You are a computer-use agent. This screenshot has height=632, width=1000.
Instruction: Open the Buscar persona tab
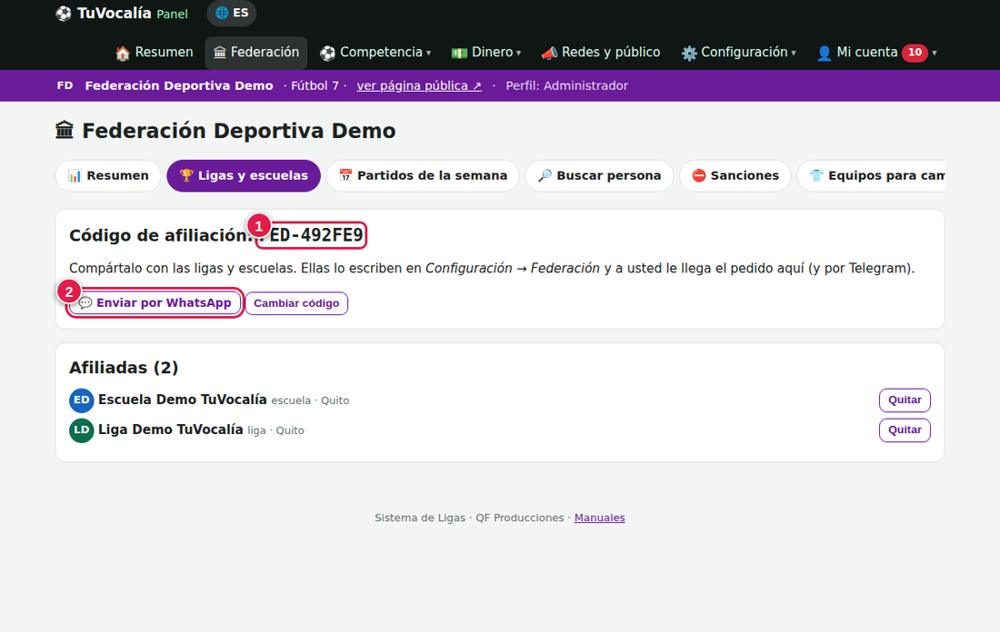599,175
